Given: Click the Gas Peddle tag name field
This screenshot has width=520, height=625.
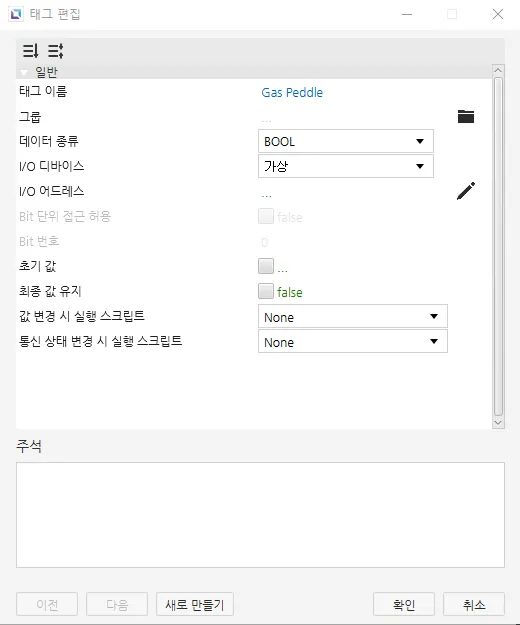Looking at the screenshot, I should click(x=292, y=92).
